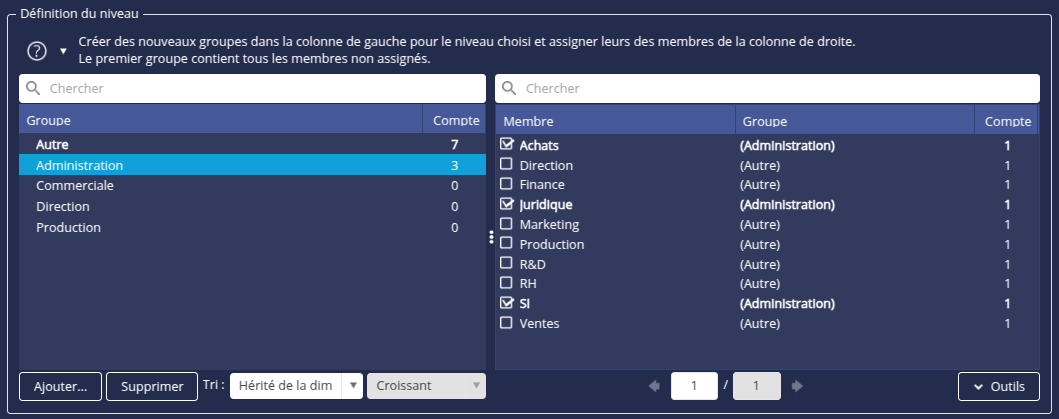Click the right search magnifier icon
This screenshot has width=1059, height=419.
point(510,89)
